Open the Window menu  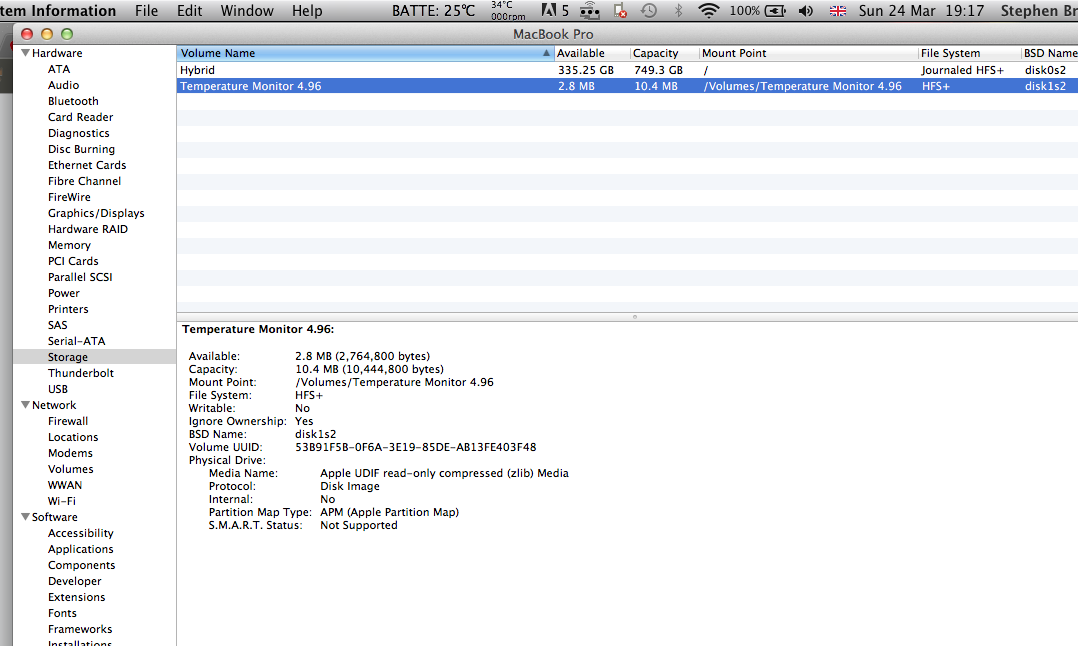point(247,11)
